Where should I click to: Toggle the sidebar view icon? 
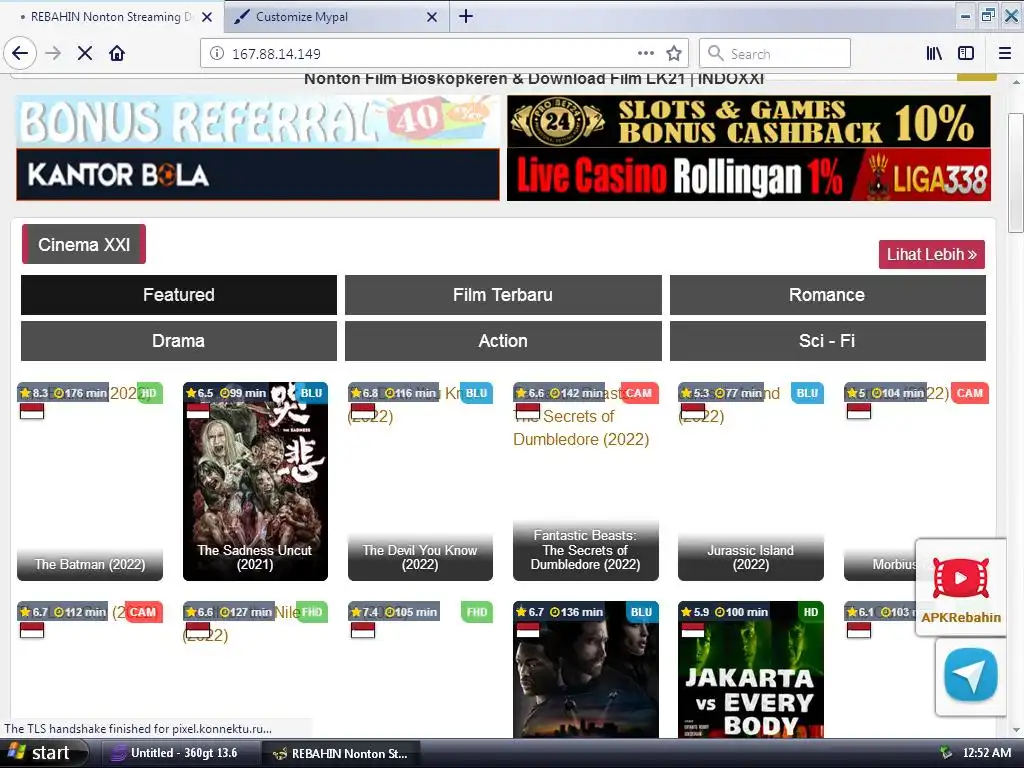coord(966,54)
